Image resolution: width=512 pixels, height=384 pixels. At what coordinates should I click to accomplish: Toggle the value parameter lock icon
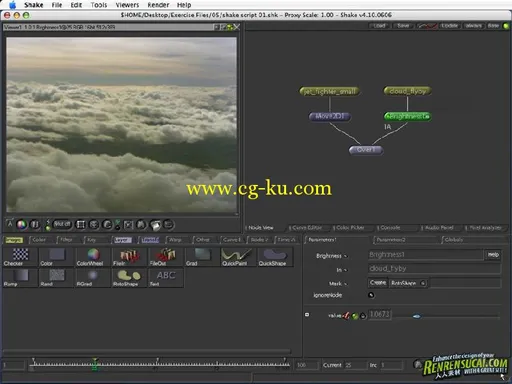pos(363,315)
